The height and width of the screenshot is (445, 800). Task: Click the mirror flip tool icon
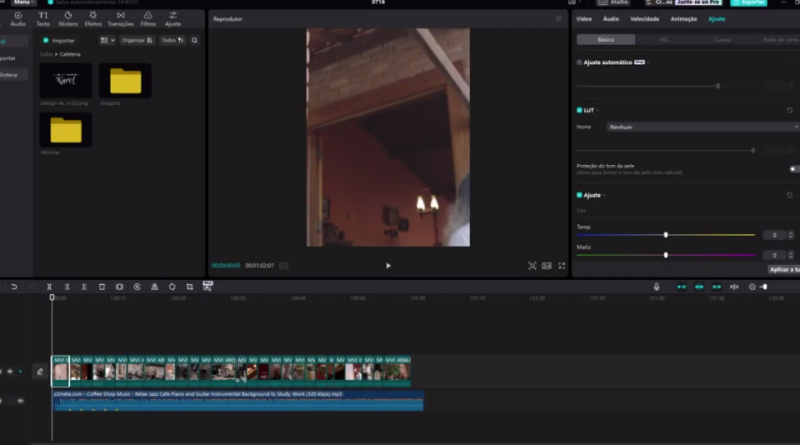coord(155,287)
